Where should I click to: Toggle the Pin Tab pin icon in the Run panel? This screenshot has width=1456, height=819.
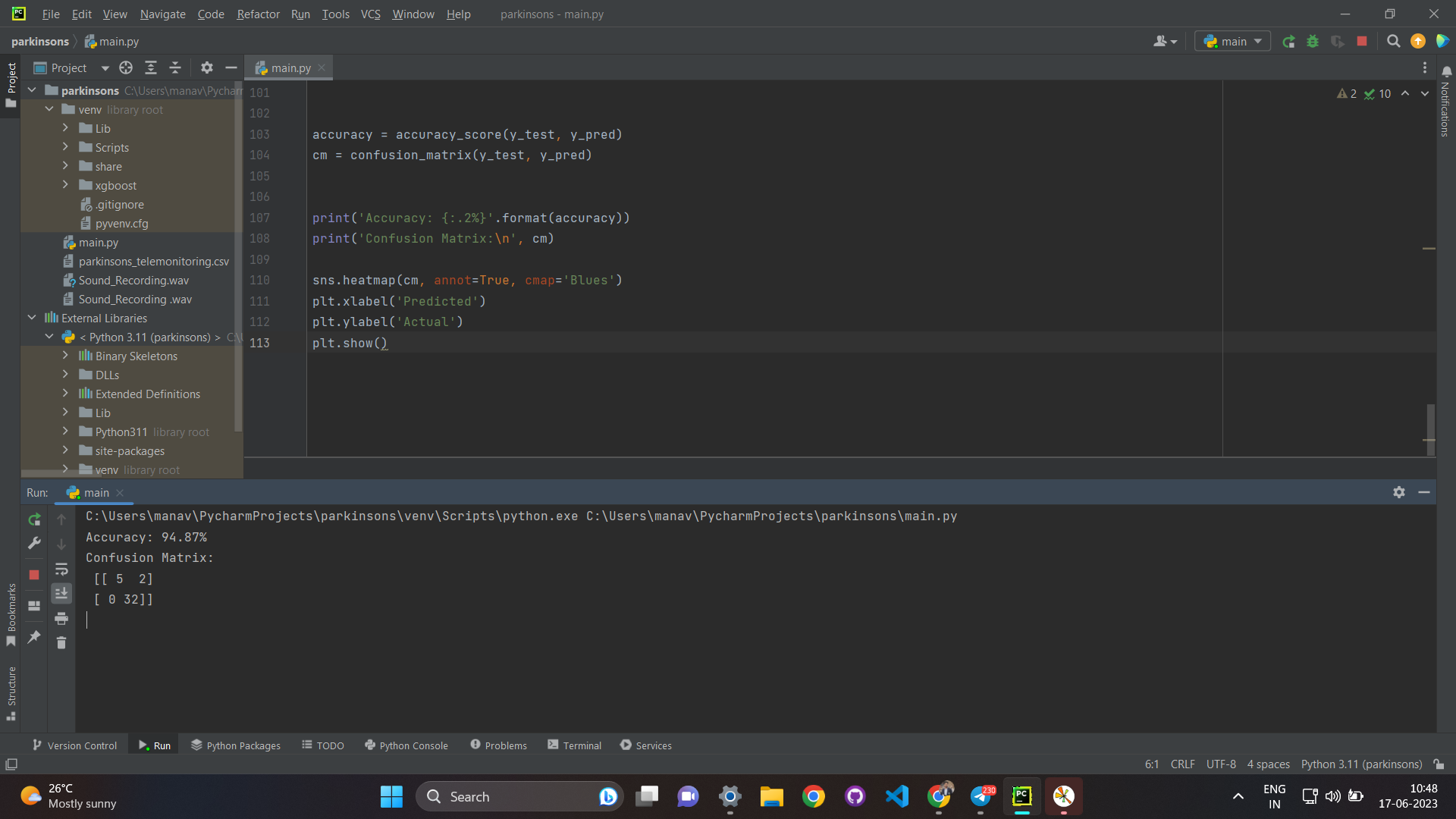tap(34, 637)
